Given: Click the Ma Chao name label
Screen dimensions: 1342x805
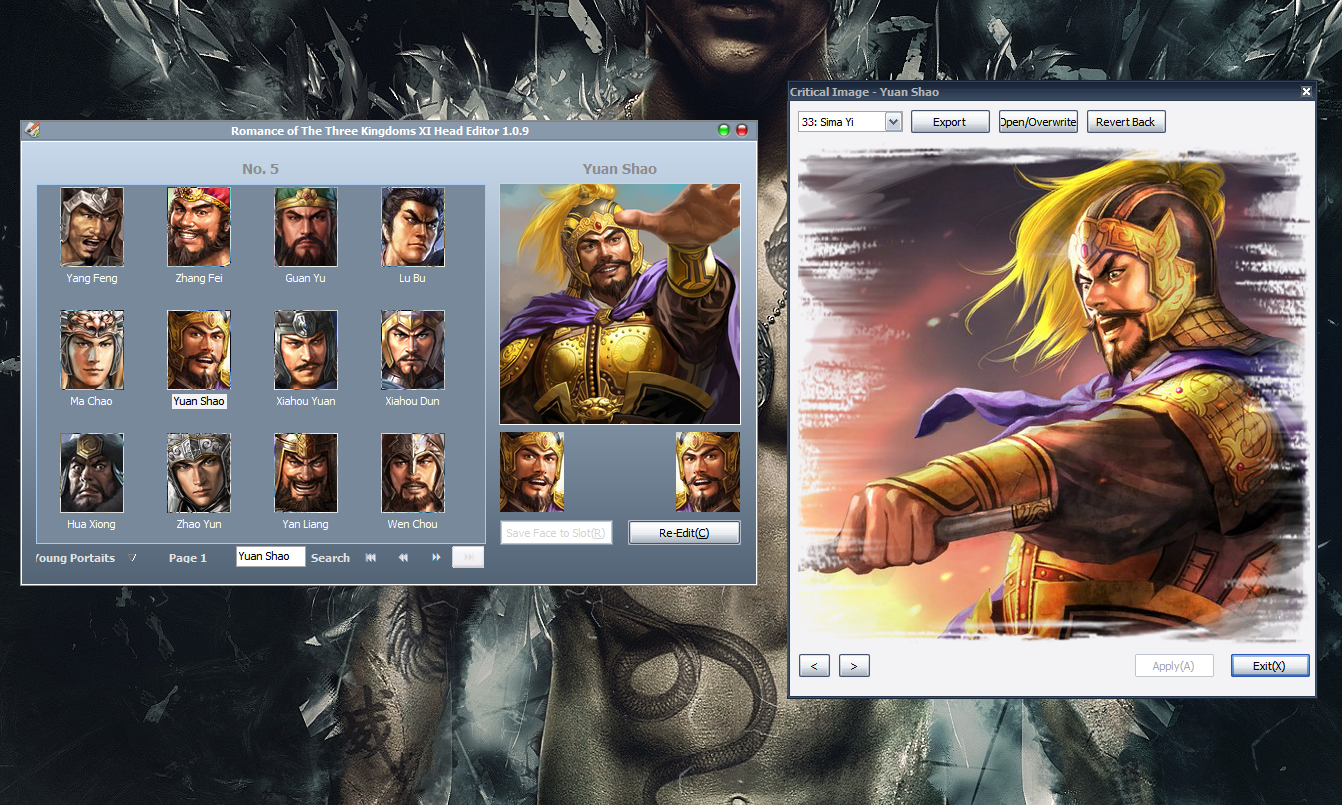Looking at the screenshot, I should pyautogui.click(x=91, y=401).
